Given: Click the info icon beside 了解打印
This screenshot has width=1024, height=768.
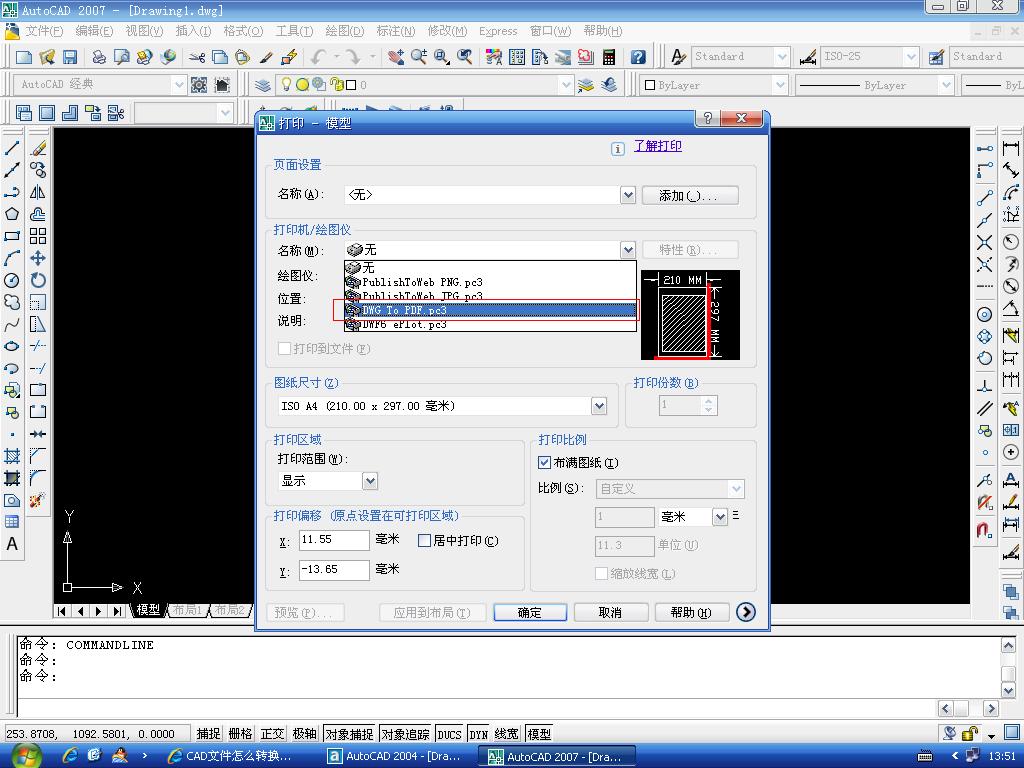Looking at the screenshot, I should (x=618, y=148).
